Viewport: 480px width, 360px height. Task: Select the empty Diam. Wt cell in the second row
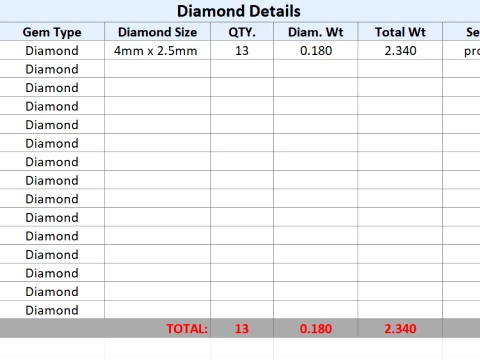[316, 69]
